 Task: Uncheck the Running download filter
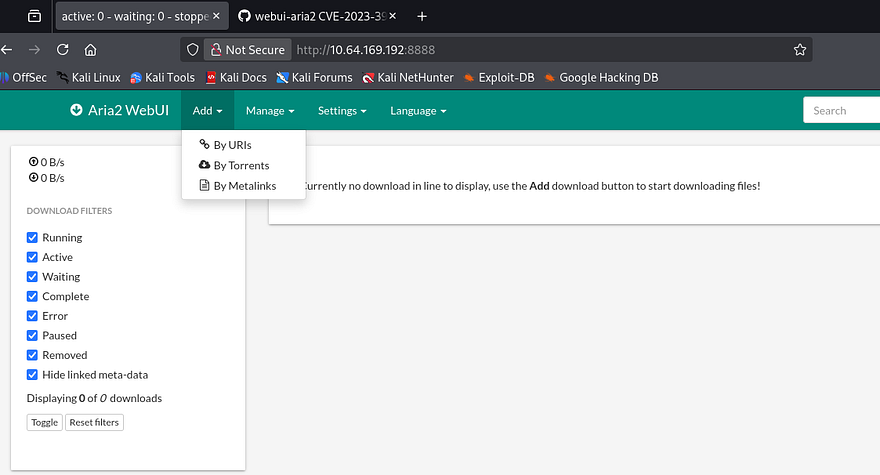[x=32, y=238]
